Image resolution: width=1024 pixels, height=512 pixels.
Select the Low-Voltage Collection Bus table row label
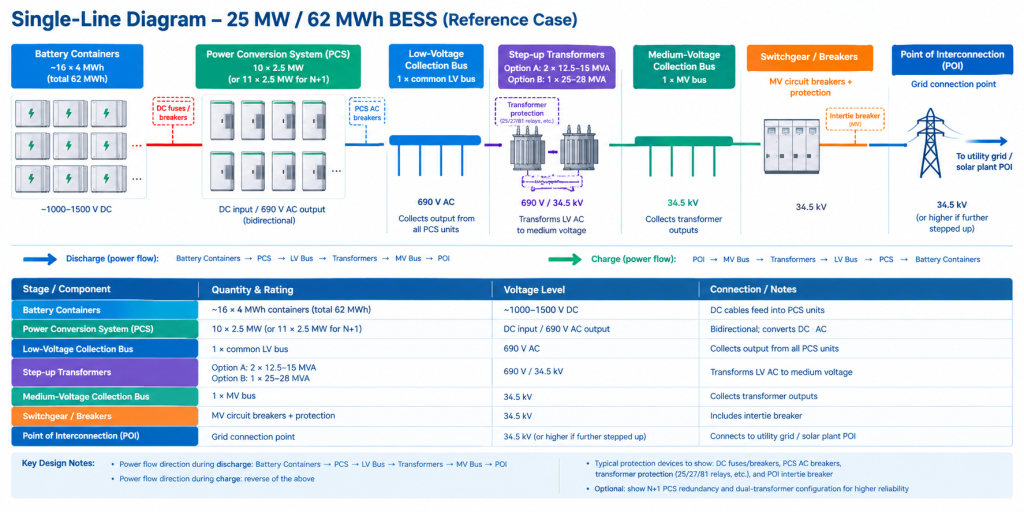click(104, 349)
